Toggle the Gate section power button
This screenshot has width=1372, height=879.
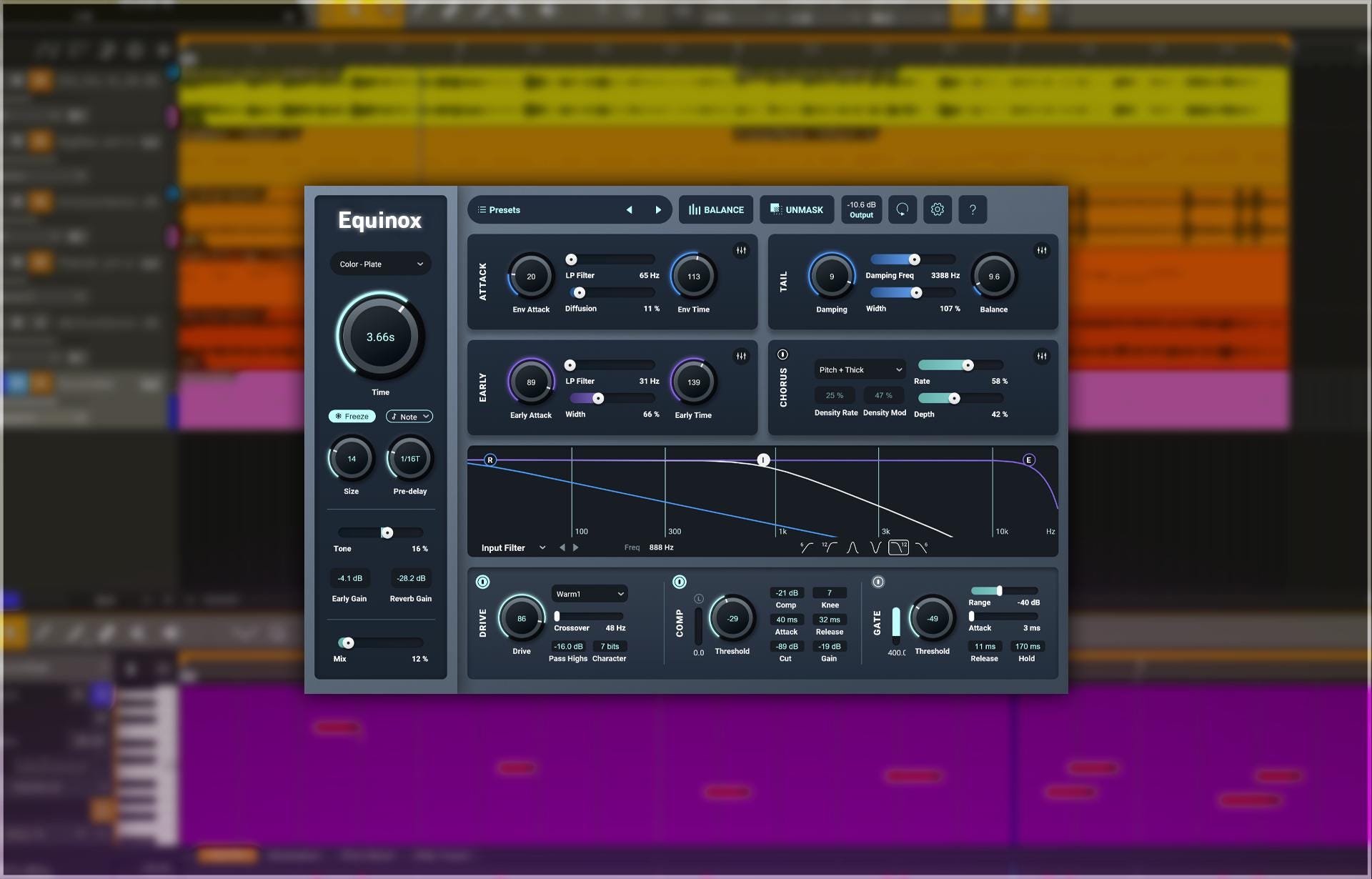coord(878,582)
